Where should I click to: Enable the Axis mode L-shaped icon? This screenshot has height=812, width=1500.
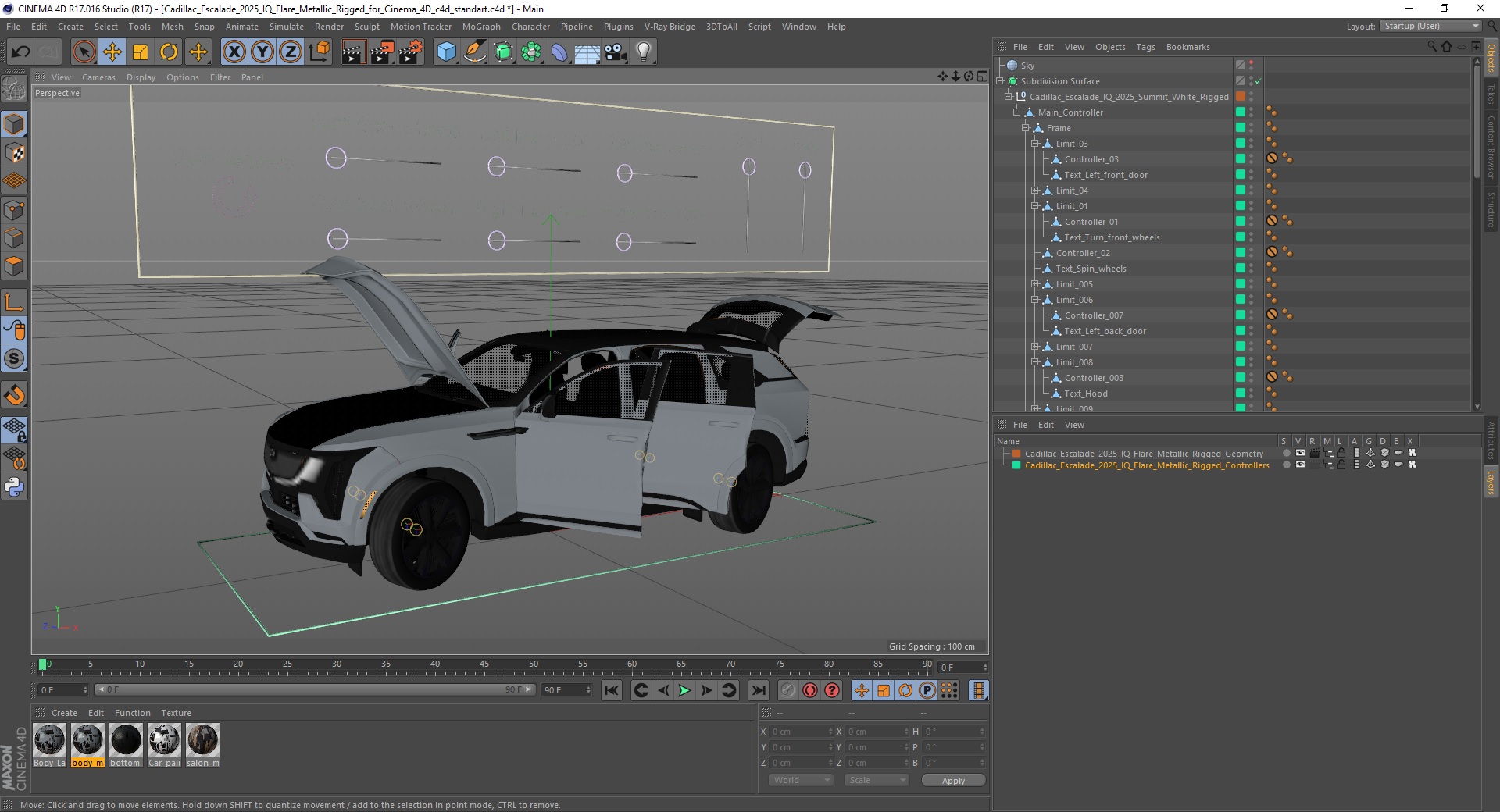point(14,302)
